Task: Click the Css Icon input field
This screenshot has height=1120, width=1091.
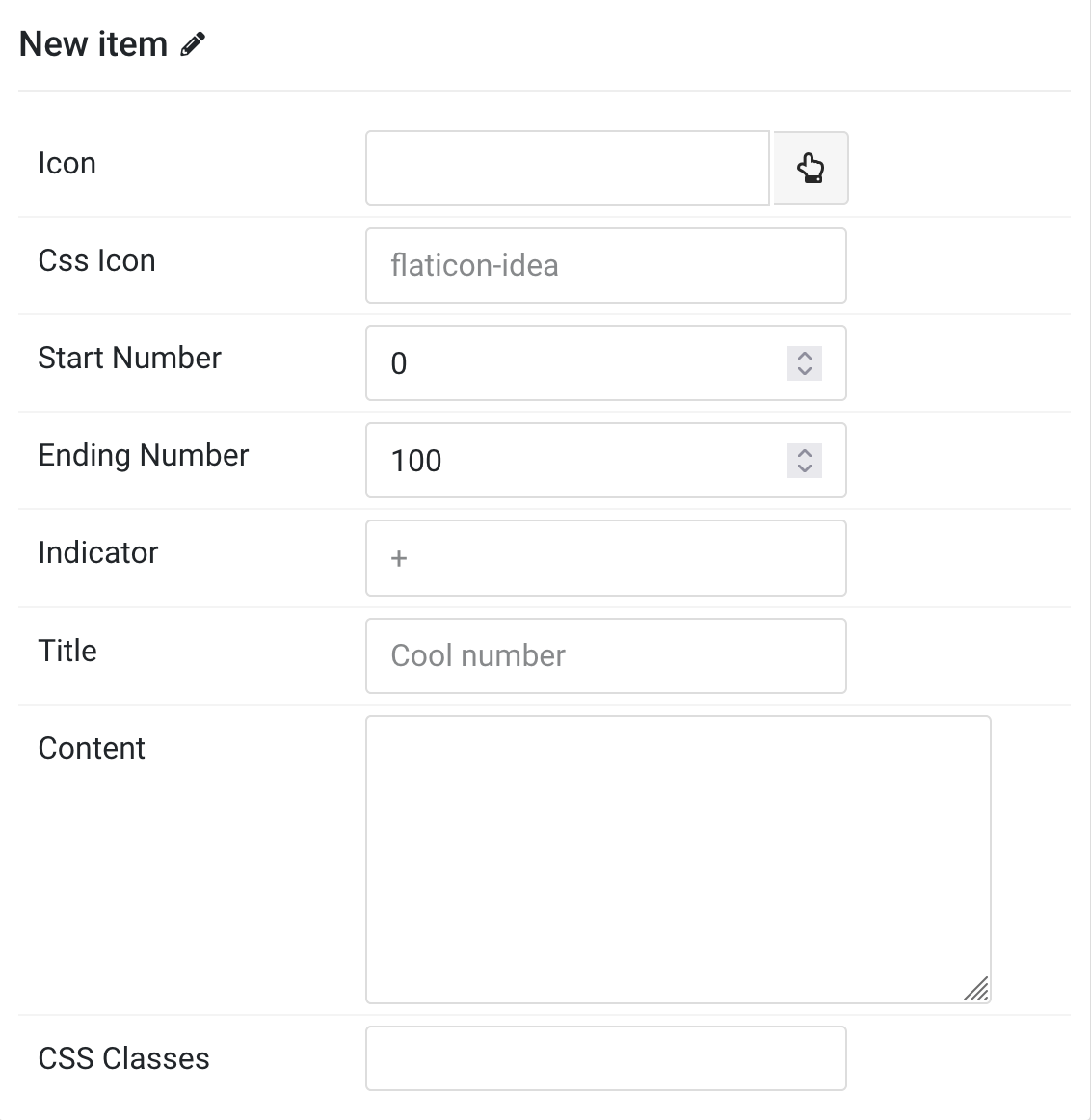Action: click(606, 266)
